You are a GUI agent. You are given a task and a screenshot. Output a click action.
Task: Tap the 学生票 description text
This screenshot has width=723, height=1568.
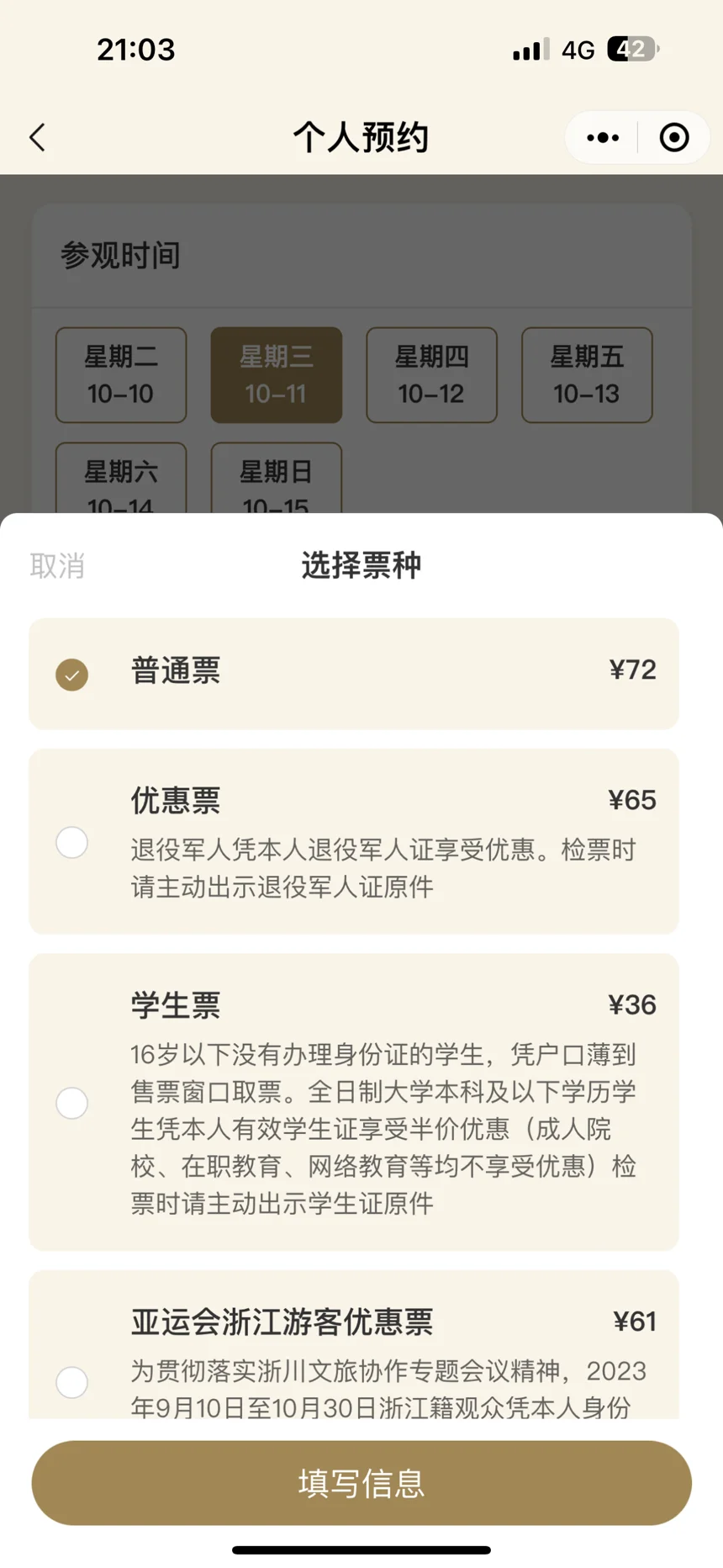(x=383, y=1129)
